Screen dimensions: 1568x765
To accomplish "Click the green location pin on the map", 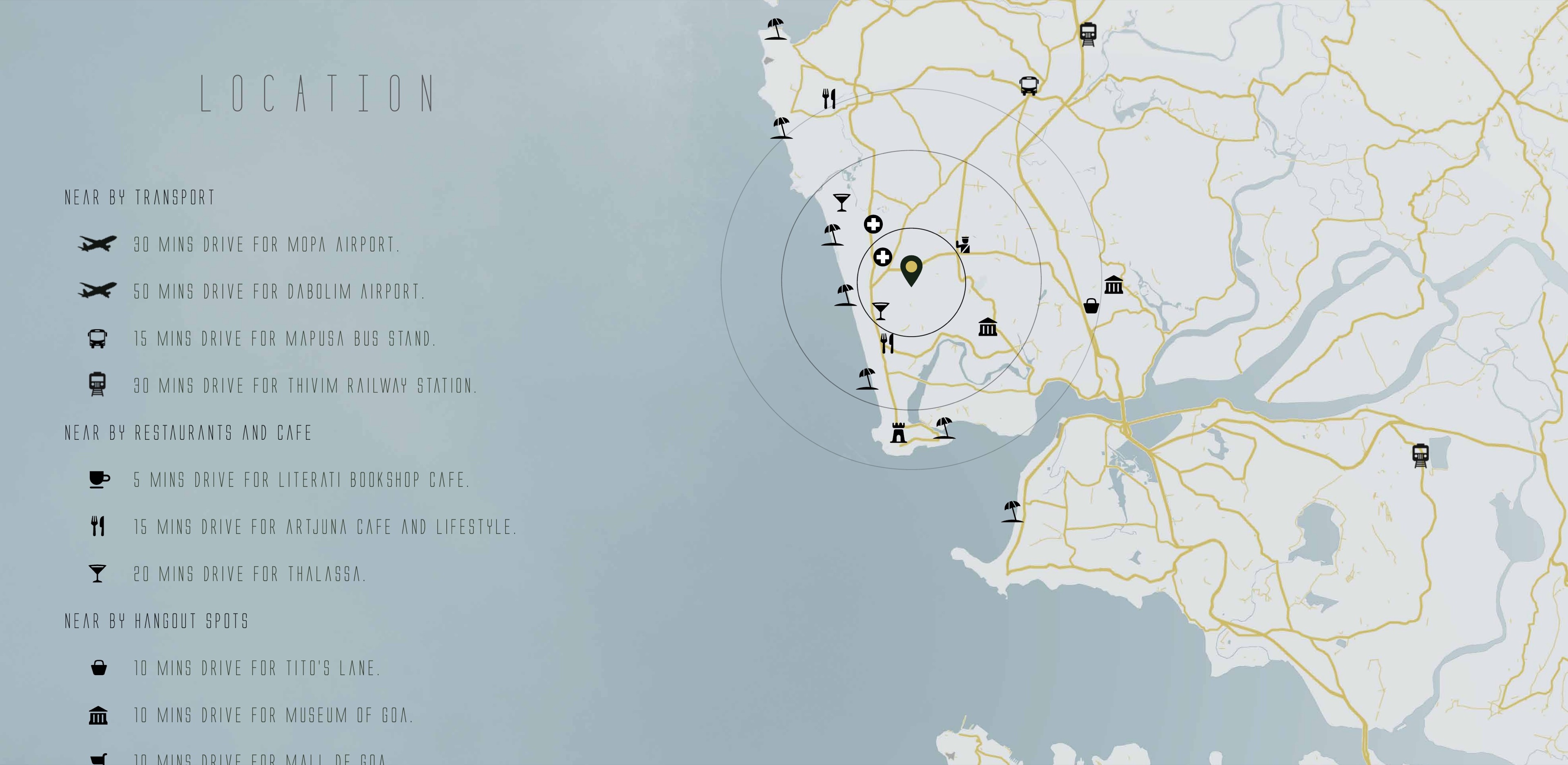I will (x=911, y=271).
